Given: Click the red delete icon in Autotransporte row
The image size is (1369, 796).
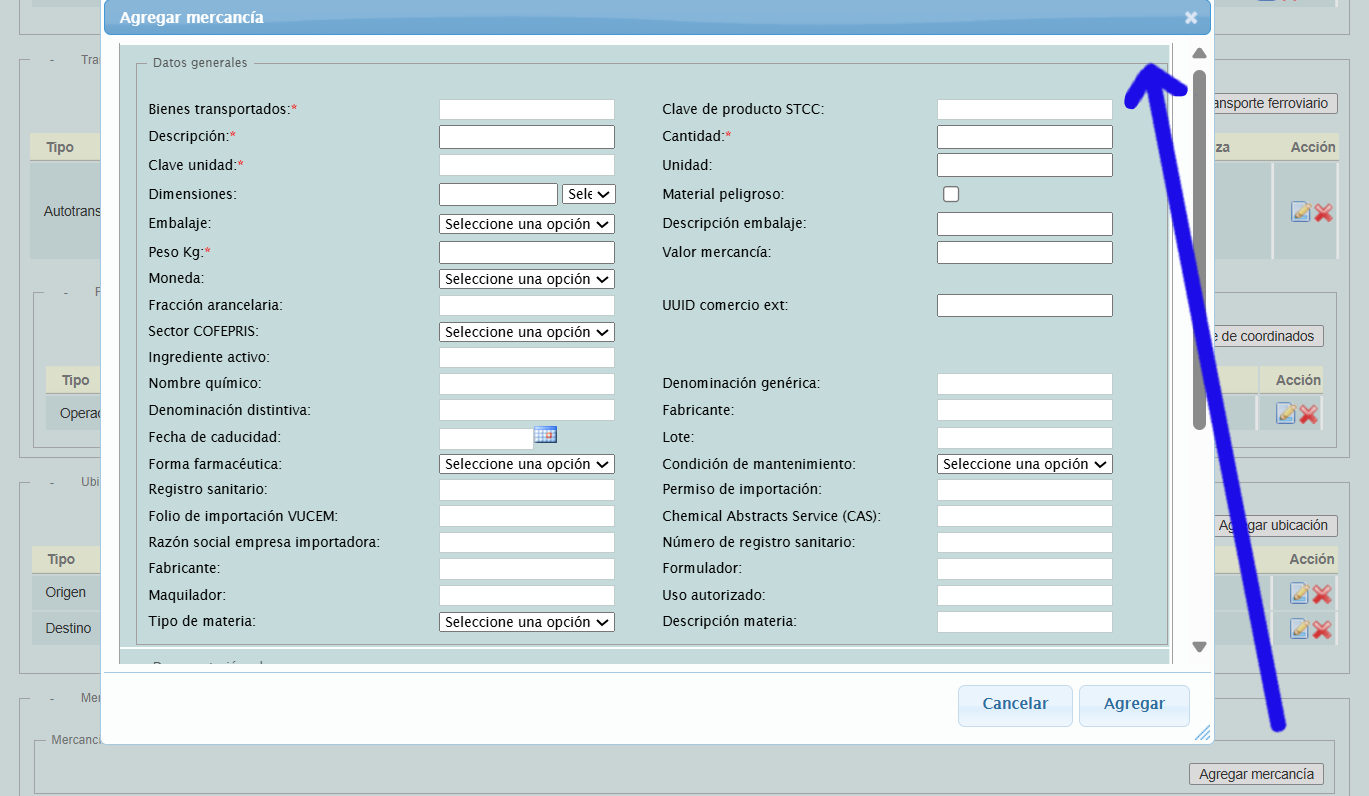Looking at the screenshot, I should coord(1323,212).
